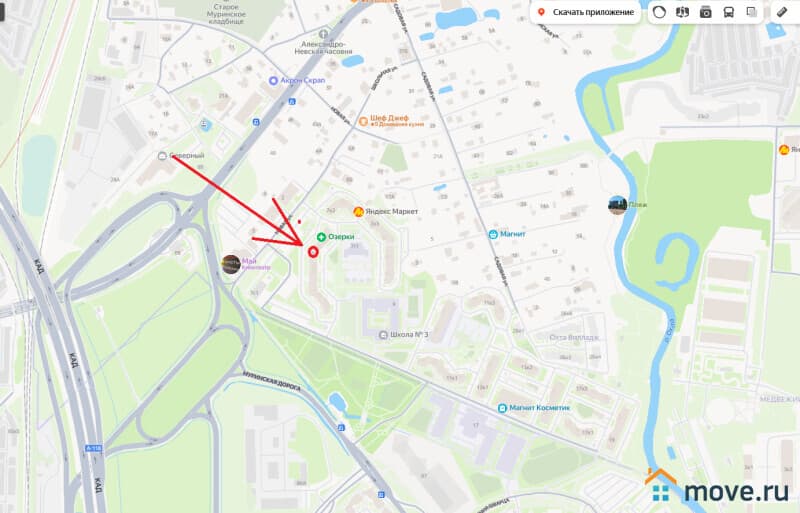The height and width of the screenshot is (513, 800).
Task: Show public transport with bus icon
Action: tap(729, 12)
